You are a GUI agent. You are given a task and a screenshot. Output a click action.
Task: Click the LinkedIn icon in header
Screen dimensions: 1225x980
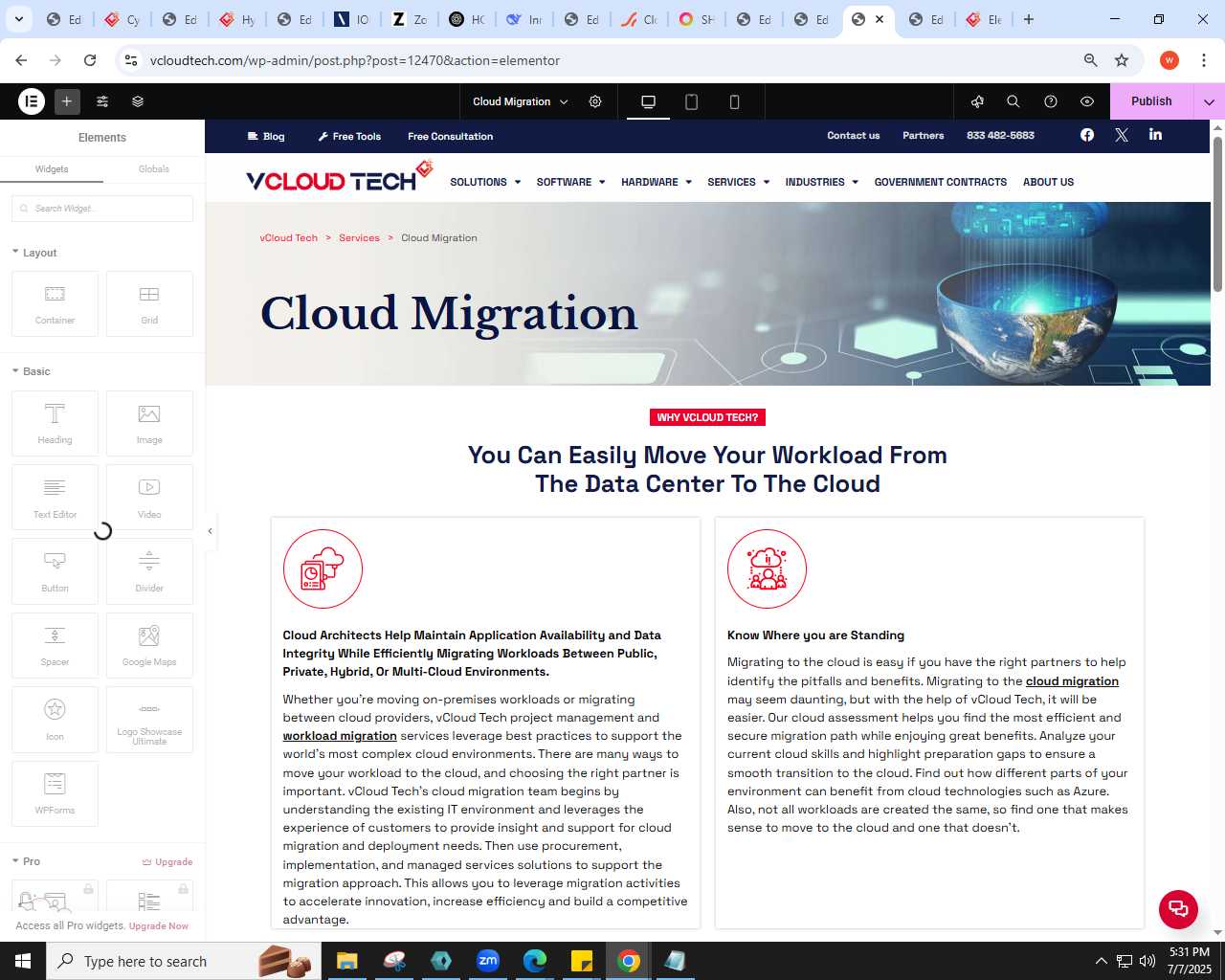coord(1155,134)
